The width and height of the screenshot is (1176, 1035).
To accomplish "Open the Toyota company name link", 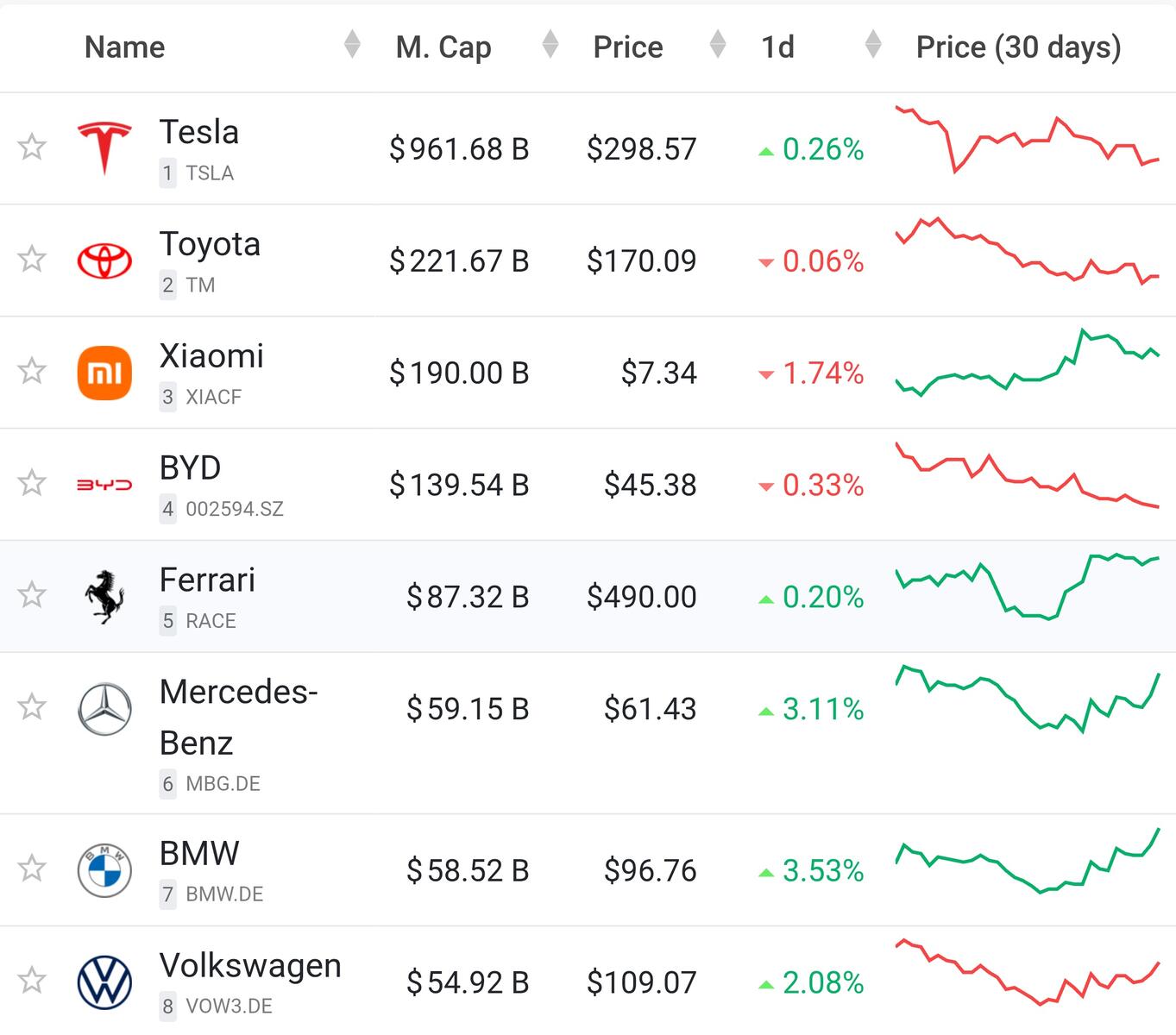I will coord(210,244).
